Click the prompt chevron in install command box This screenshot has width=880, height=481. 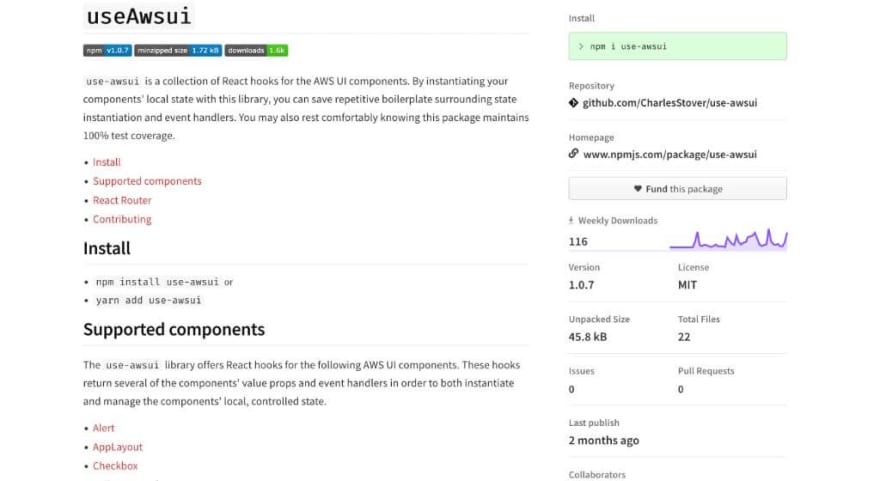[x=581, y=47]
